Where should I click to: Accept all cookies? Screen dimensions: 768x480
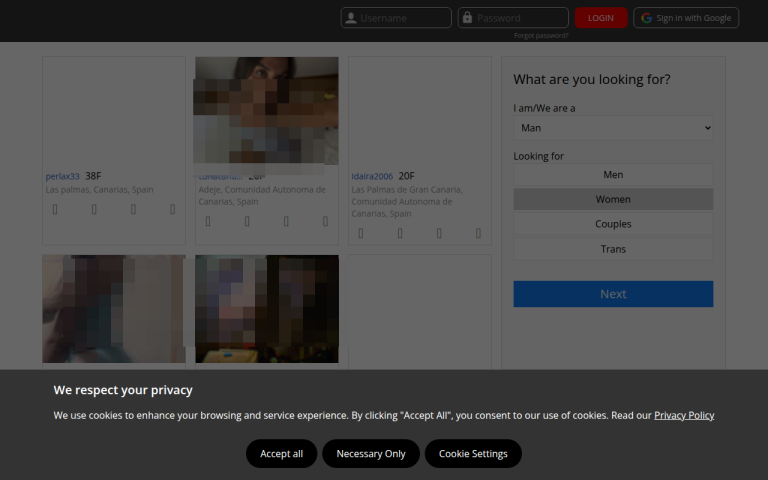282,454
